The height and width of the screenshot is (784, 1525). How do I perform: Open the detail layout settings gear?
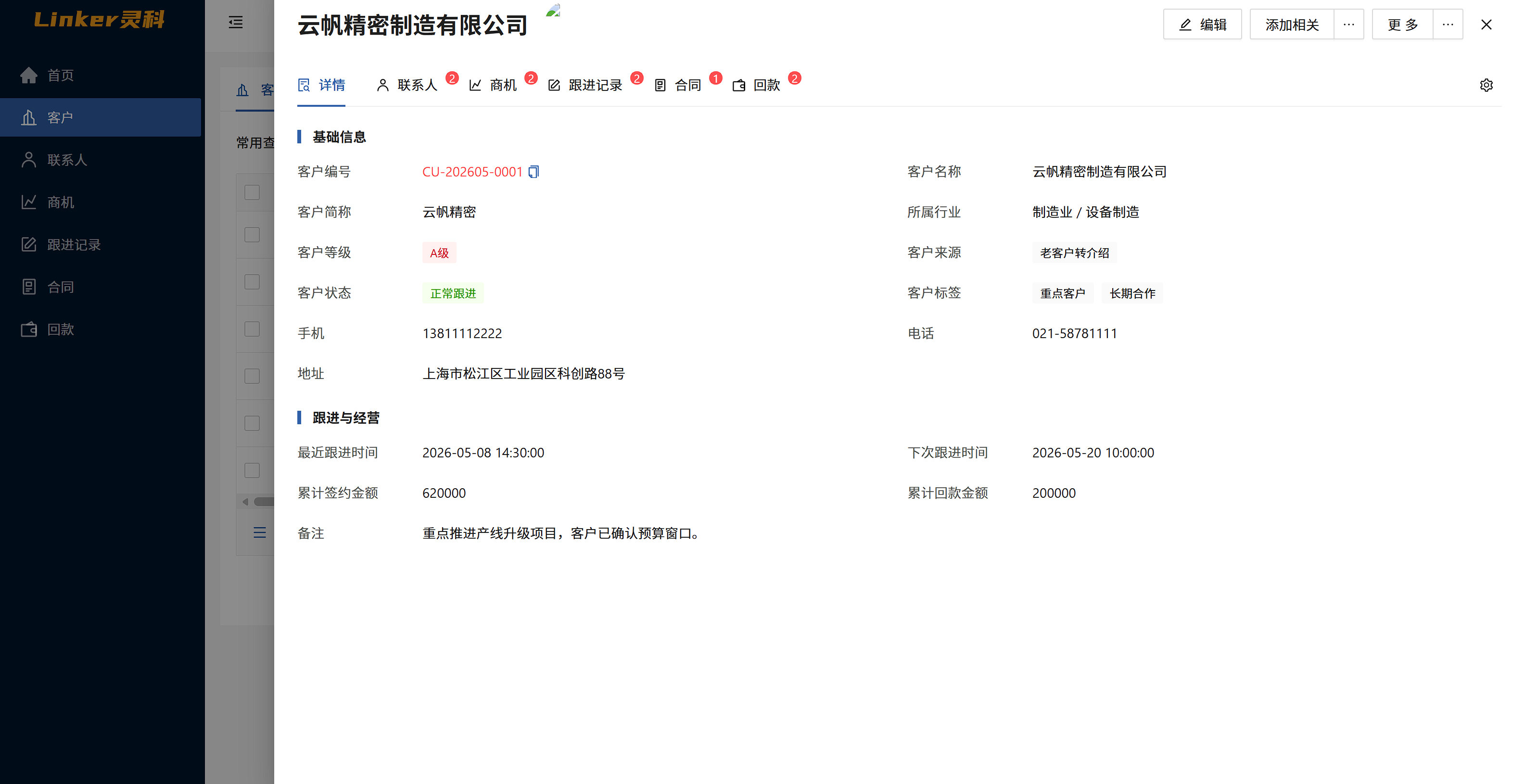point(1486,85)
